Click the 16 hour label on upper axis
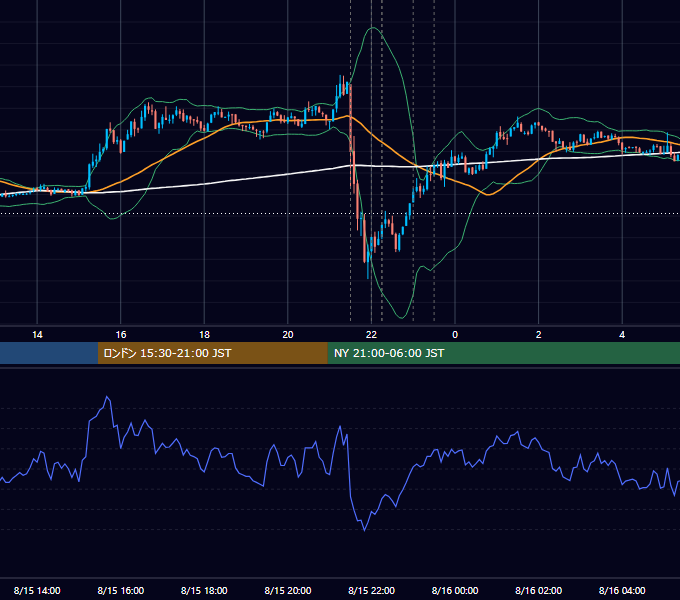 tap(121, 335)
